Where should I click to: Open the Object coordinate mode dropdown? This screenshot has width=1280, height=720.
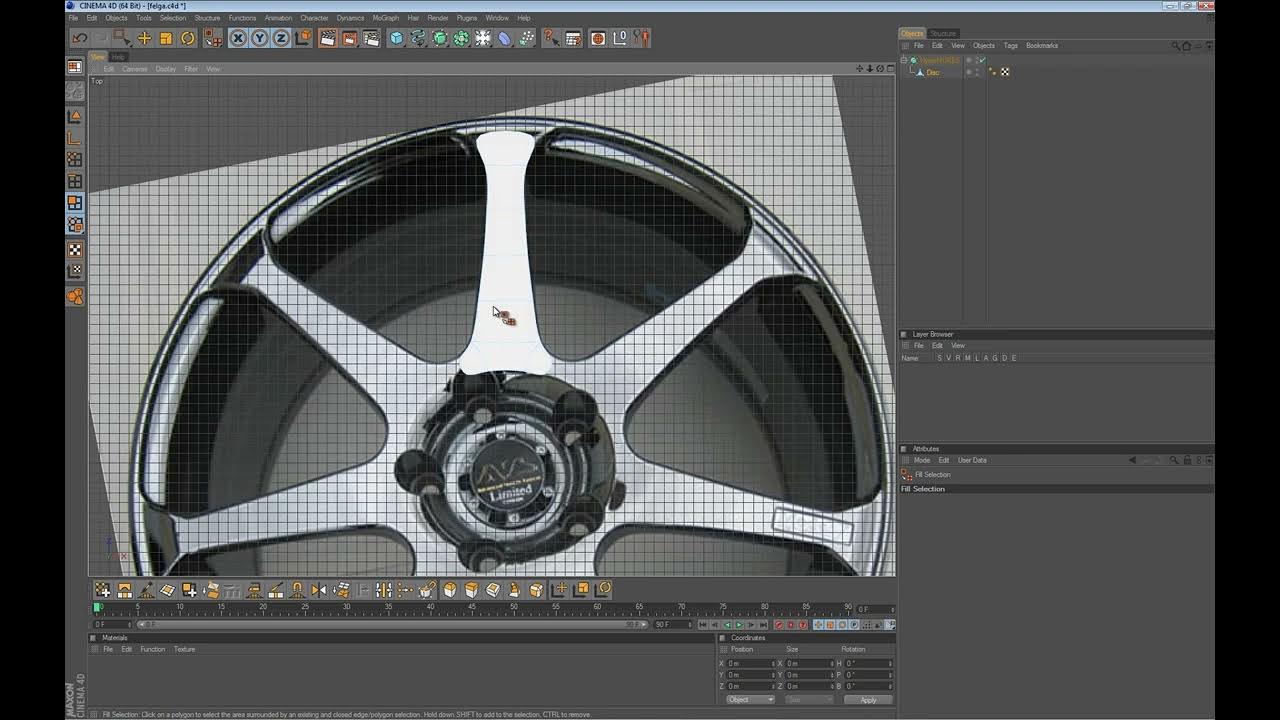(750, 700)
